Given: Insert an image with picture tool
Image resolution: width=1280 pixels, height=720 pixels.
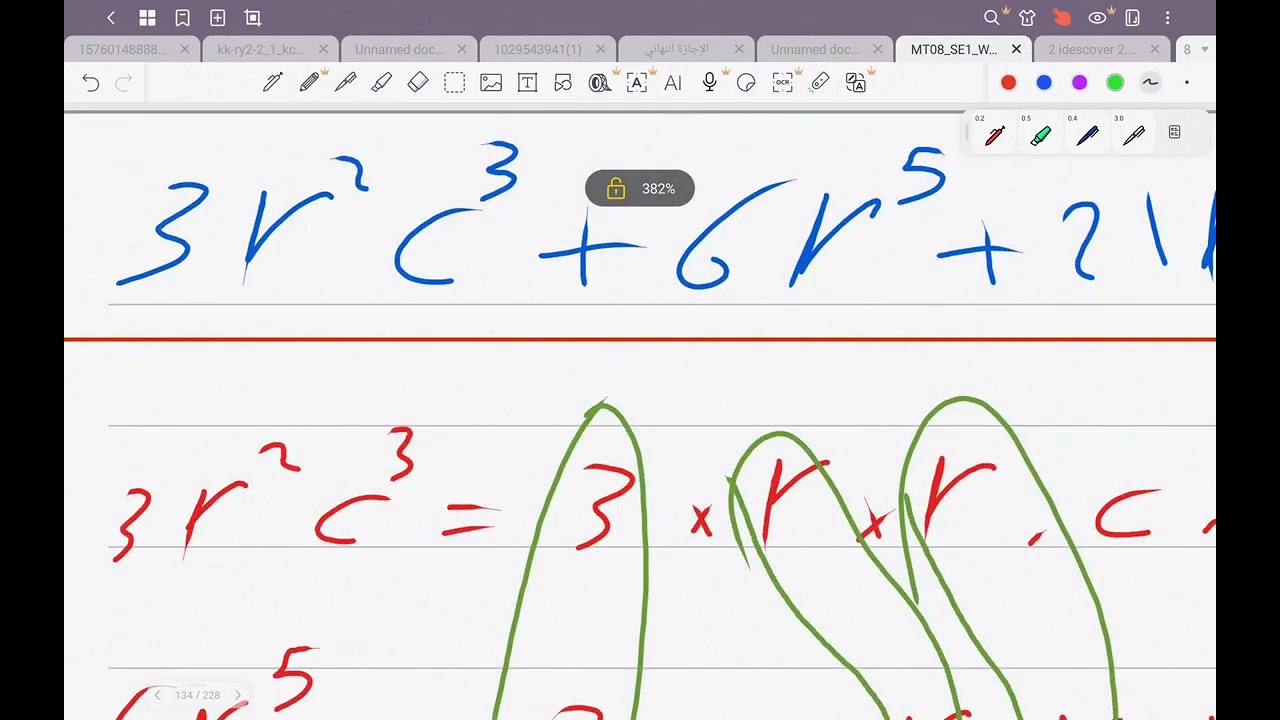Looking at the screenshot, I should [x=491, y=83].
